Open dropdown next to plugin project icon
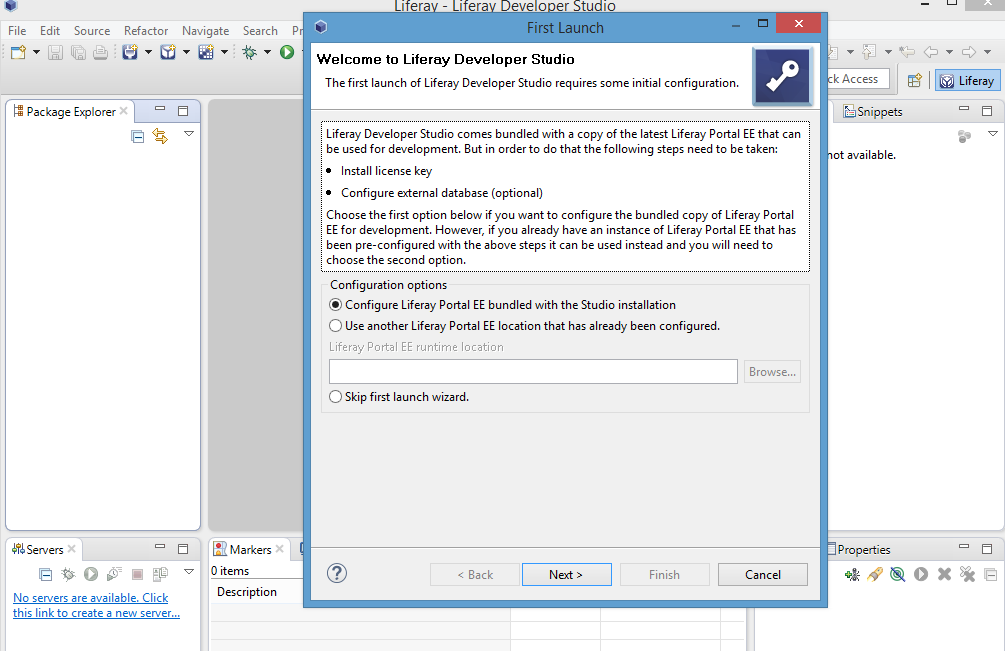Viewport: 1005px width, 651px height. [x=148, y=53]
